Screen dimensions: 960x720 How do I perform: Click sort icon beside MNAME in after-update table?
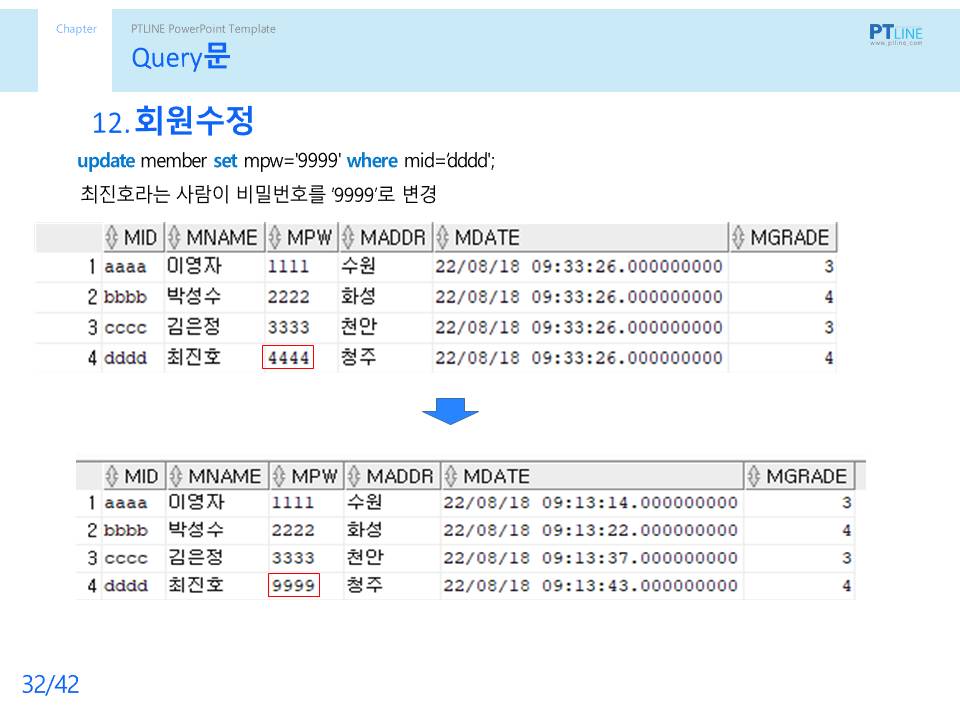[176, 476]
